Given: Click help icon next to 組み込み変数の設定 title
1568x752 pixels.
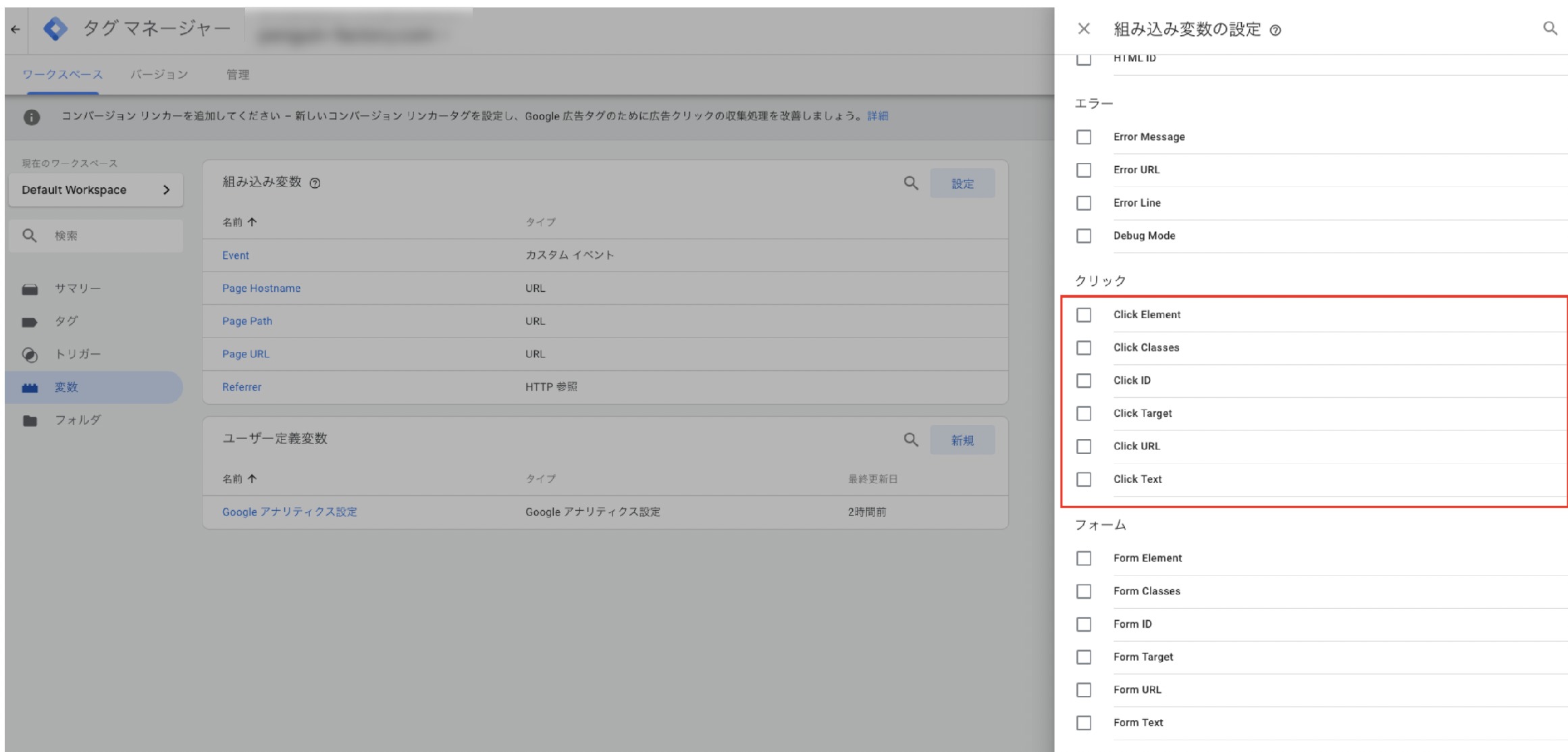Looking at the screenshot, I should (1275, 30).
